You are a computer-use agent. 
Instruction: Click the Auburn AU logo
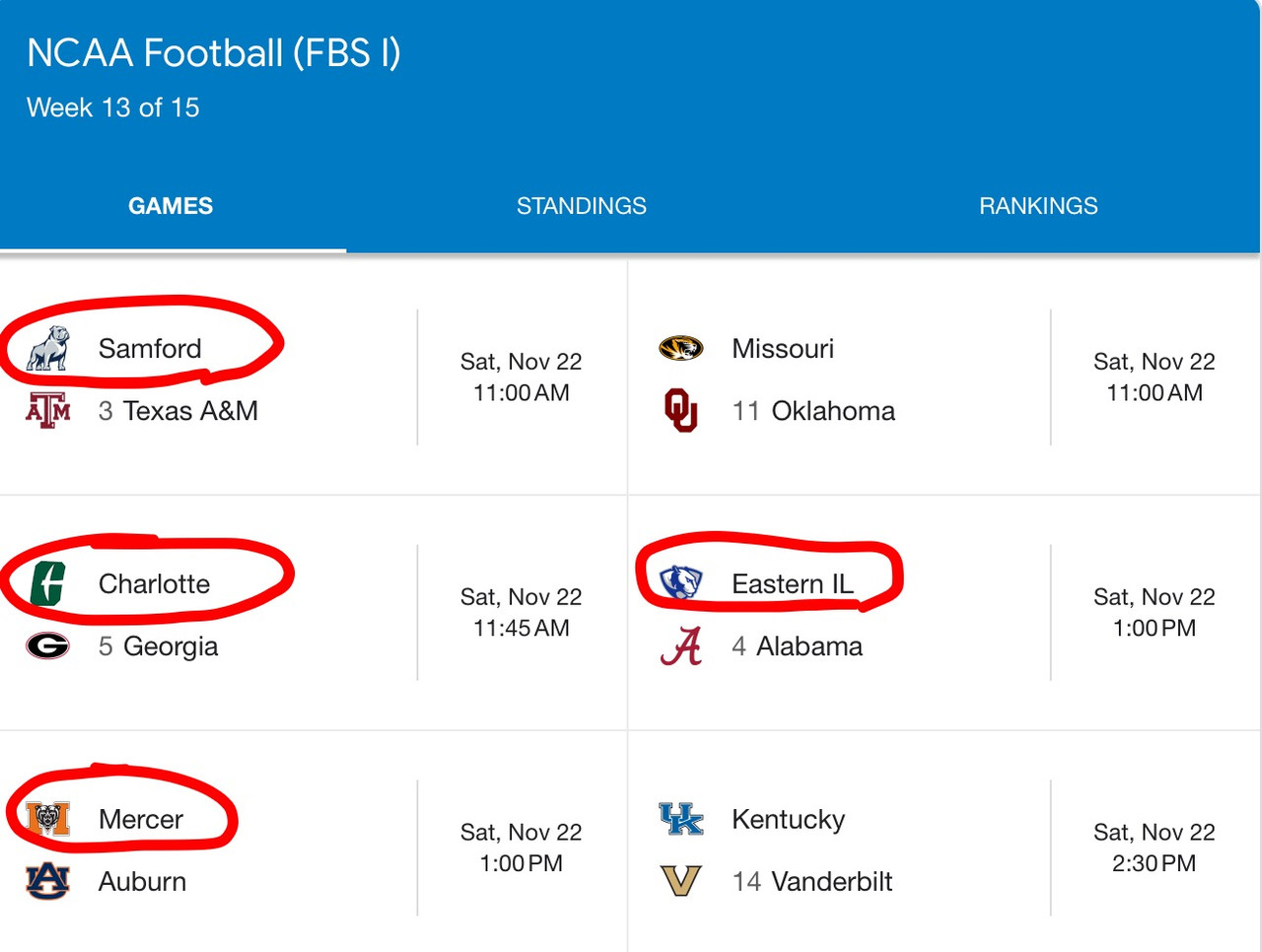tap(48, 881)
